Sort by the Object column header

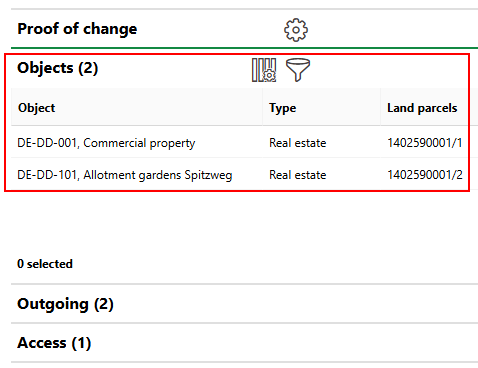click(x=137, y=108)
